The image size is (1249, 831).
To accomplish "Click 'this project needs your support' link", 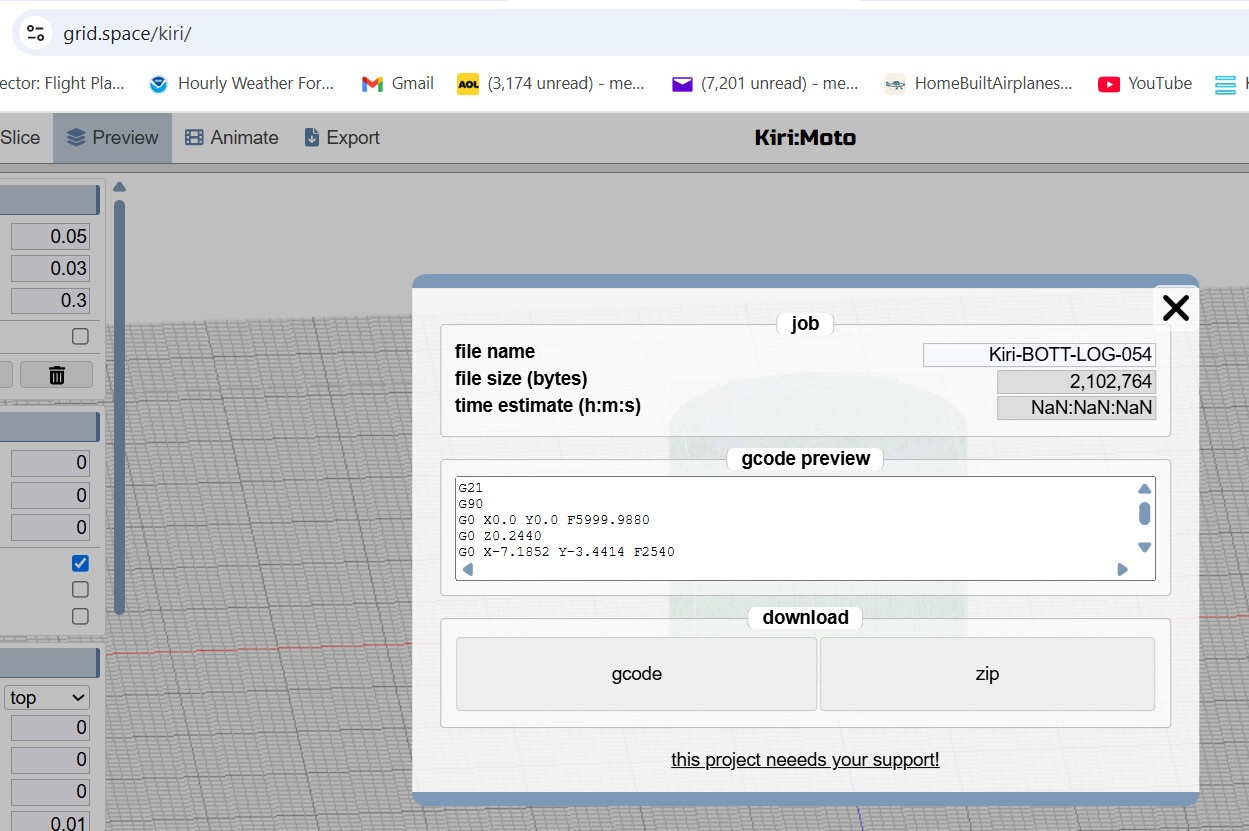I will click(805, 760).
